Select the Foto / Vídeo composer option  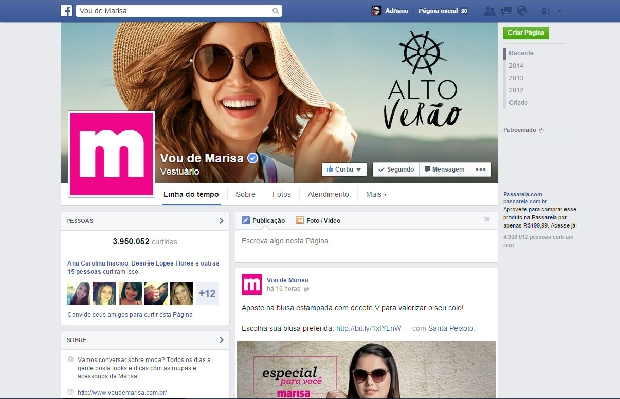point(318,220)
